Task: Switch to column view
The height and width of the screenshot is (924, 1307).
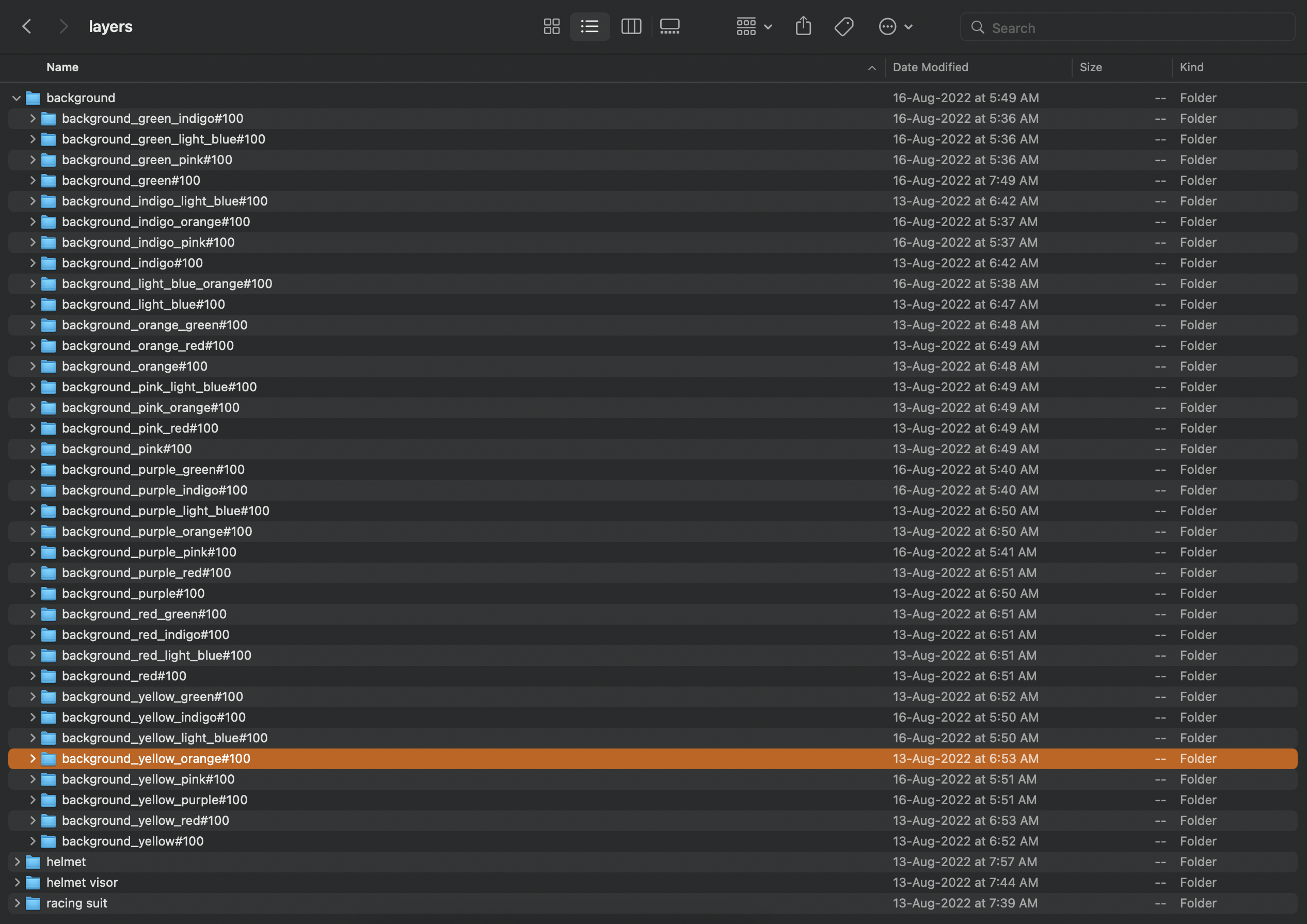Action: click(631, 26)
